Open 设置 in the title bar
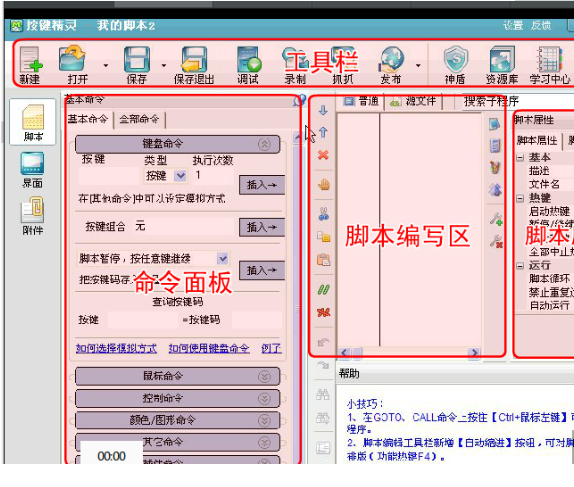The width and height of the screenshot is (574, 487). (513, 26)
